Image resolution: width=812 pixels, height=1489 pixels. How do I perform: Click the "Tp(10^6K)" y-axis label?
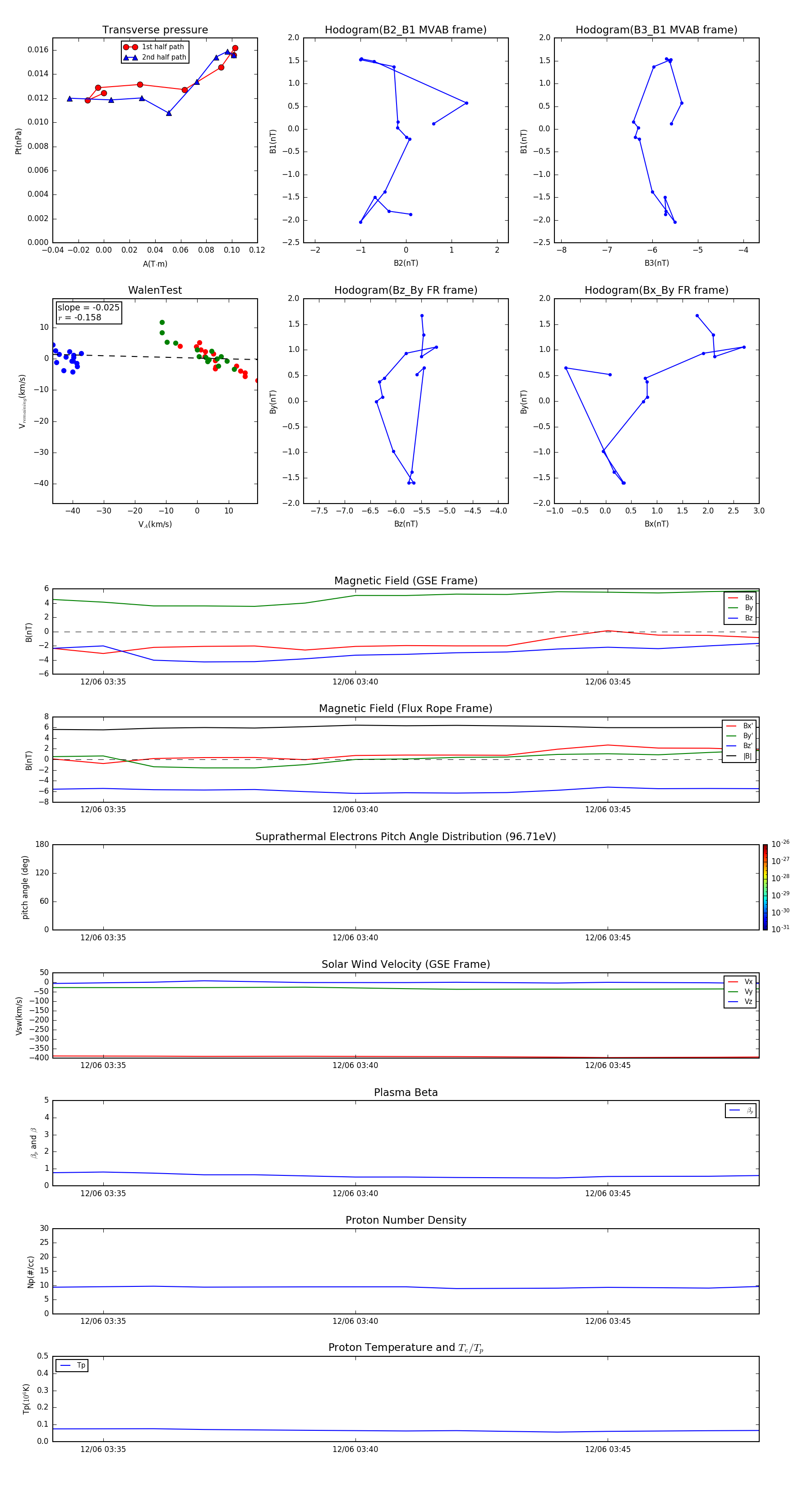[26, 1399]
